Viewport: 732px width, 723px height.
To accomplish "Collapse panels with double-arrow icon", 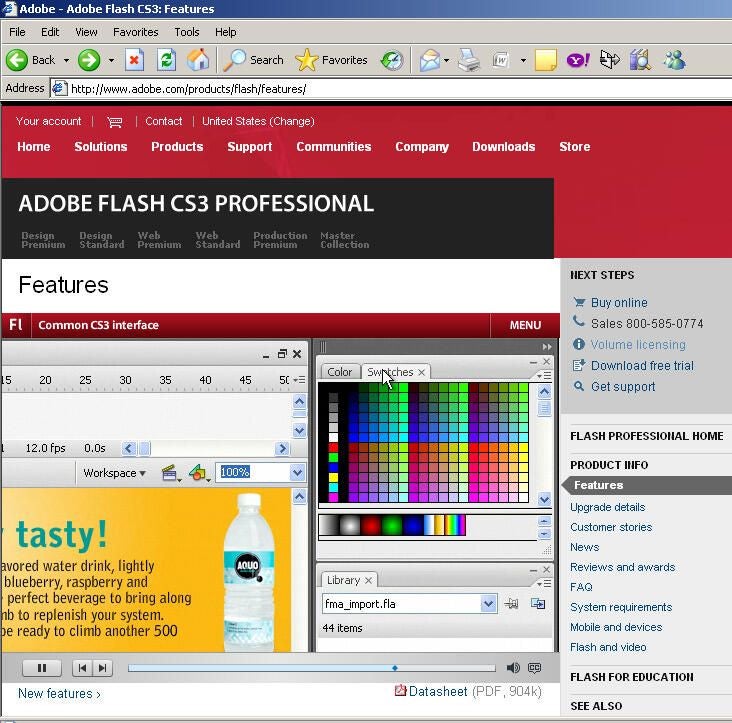I will pyautogui.click(x=547, y=347).
